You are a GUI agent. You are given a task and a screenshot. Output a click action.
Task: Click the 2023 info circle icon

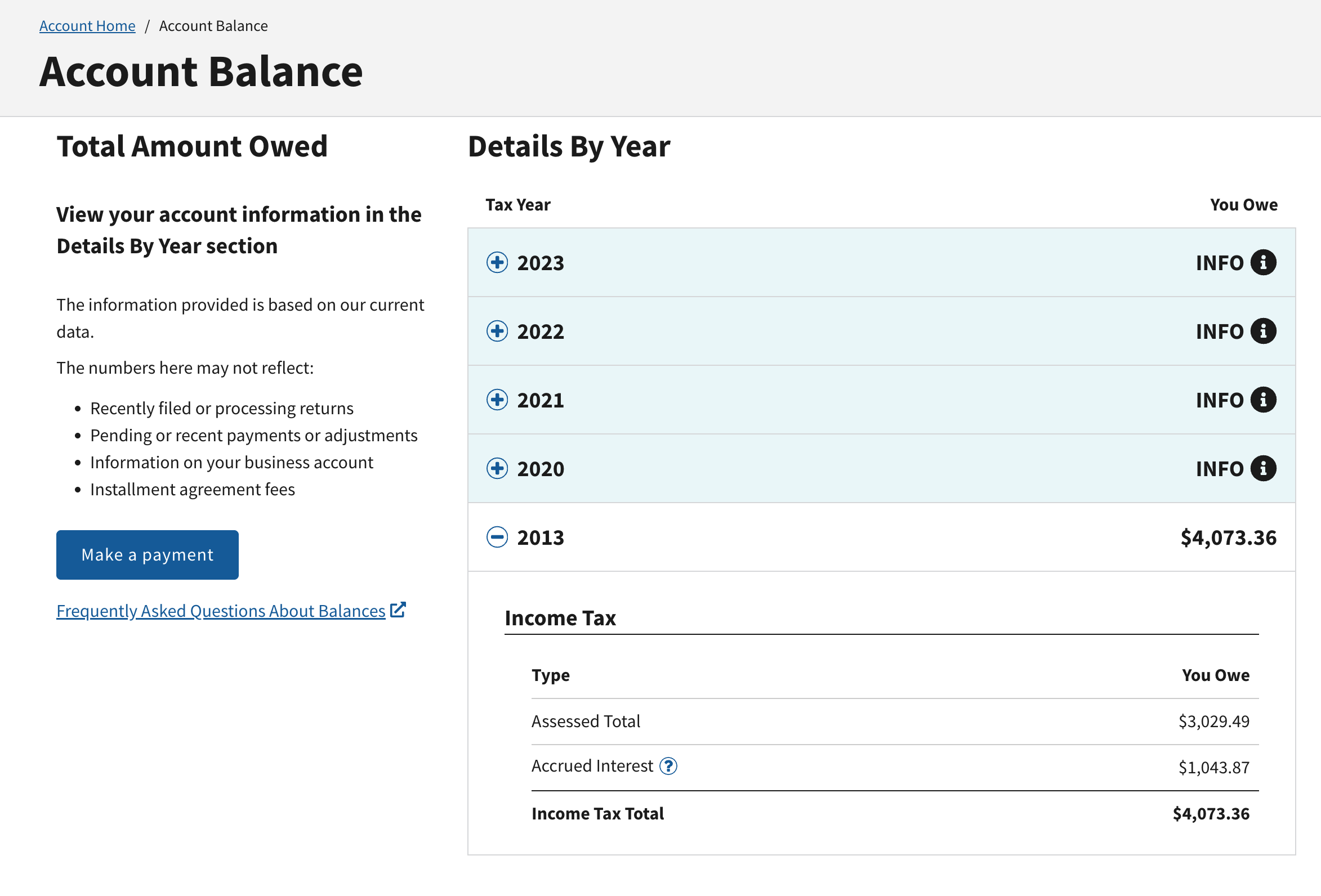pos(1263,262)
